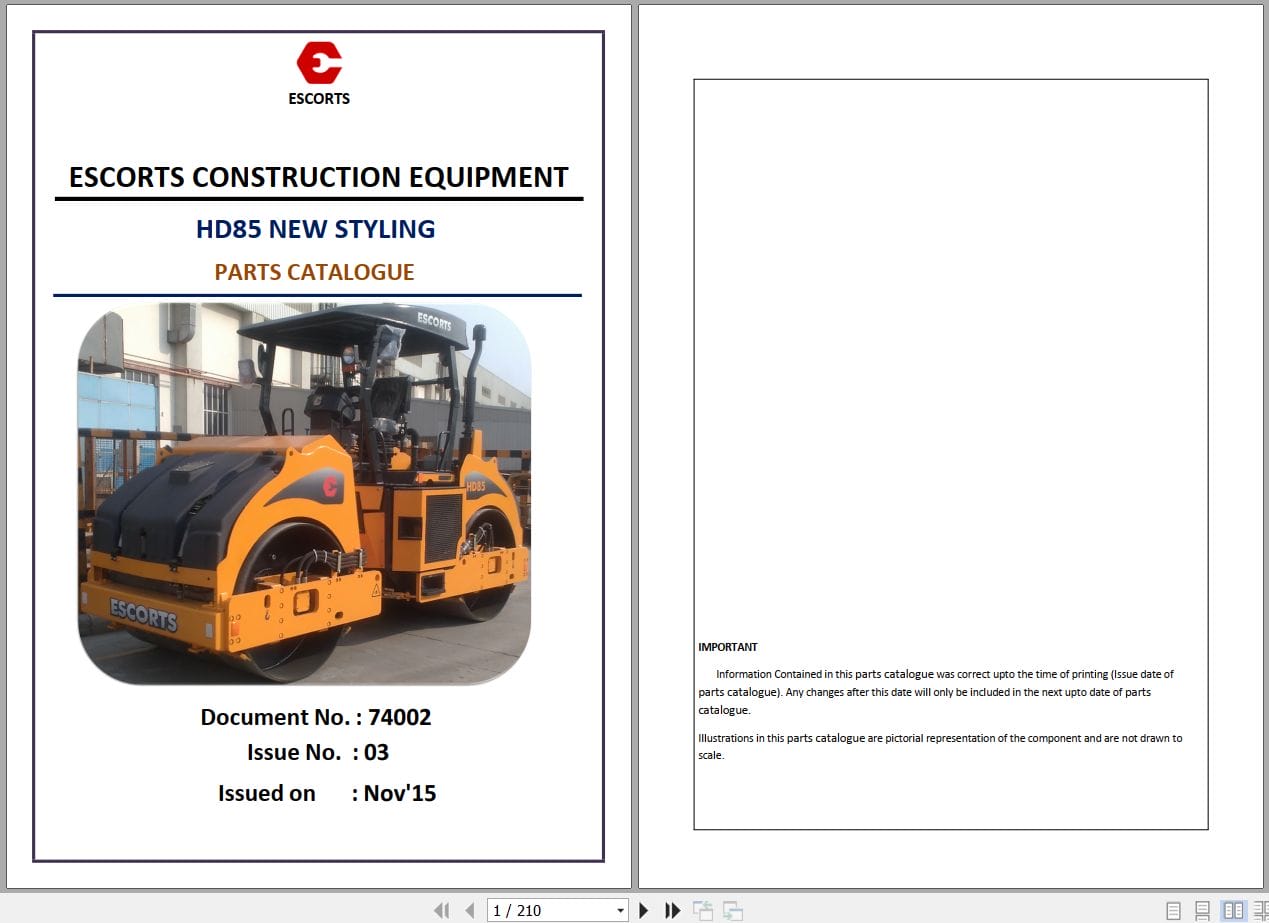Viewport: 1269px width, 923px height.
Task: Jump to the last page
Action: (x=673, y=910)
